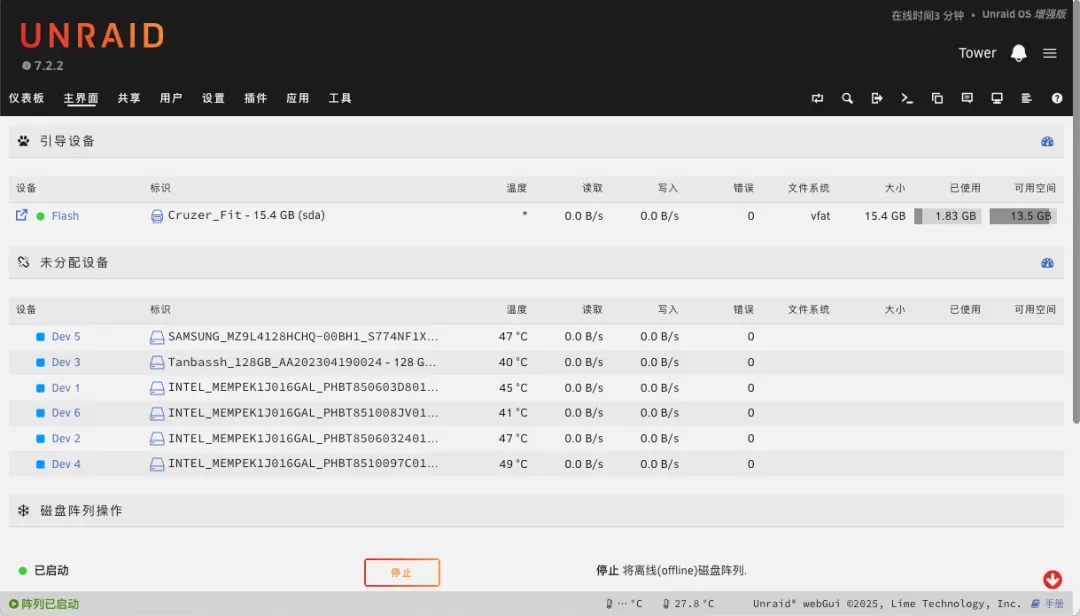The height and width of the screenshot is (616, 1080).
Task: Open the 仪表板 menu tab
Action: (x=27, y=98)
